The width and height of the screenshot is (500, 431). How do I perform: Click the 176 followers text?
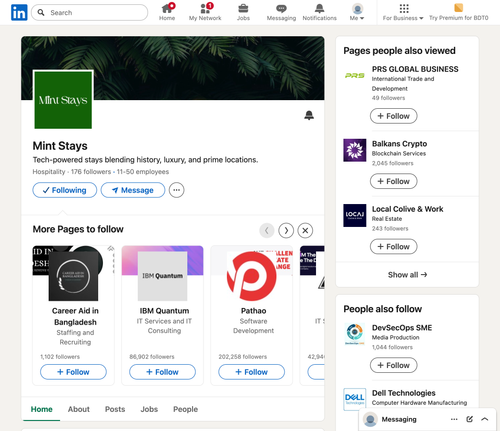pos(91,172)
